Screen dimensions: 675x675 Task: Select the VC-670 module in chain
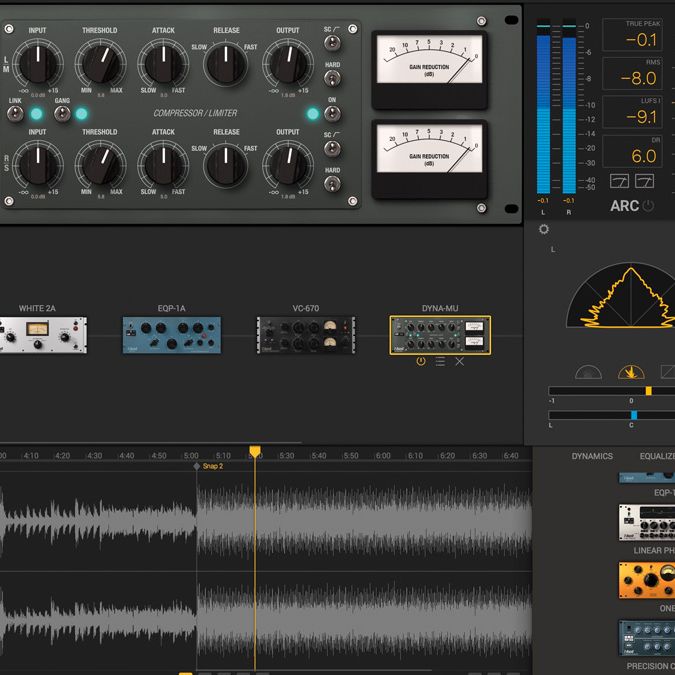(x=305, y=335)
